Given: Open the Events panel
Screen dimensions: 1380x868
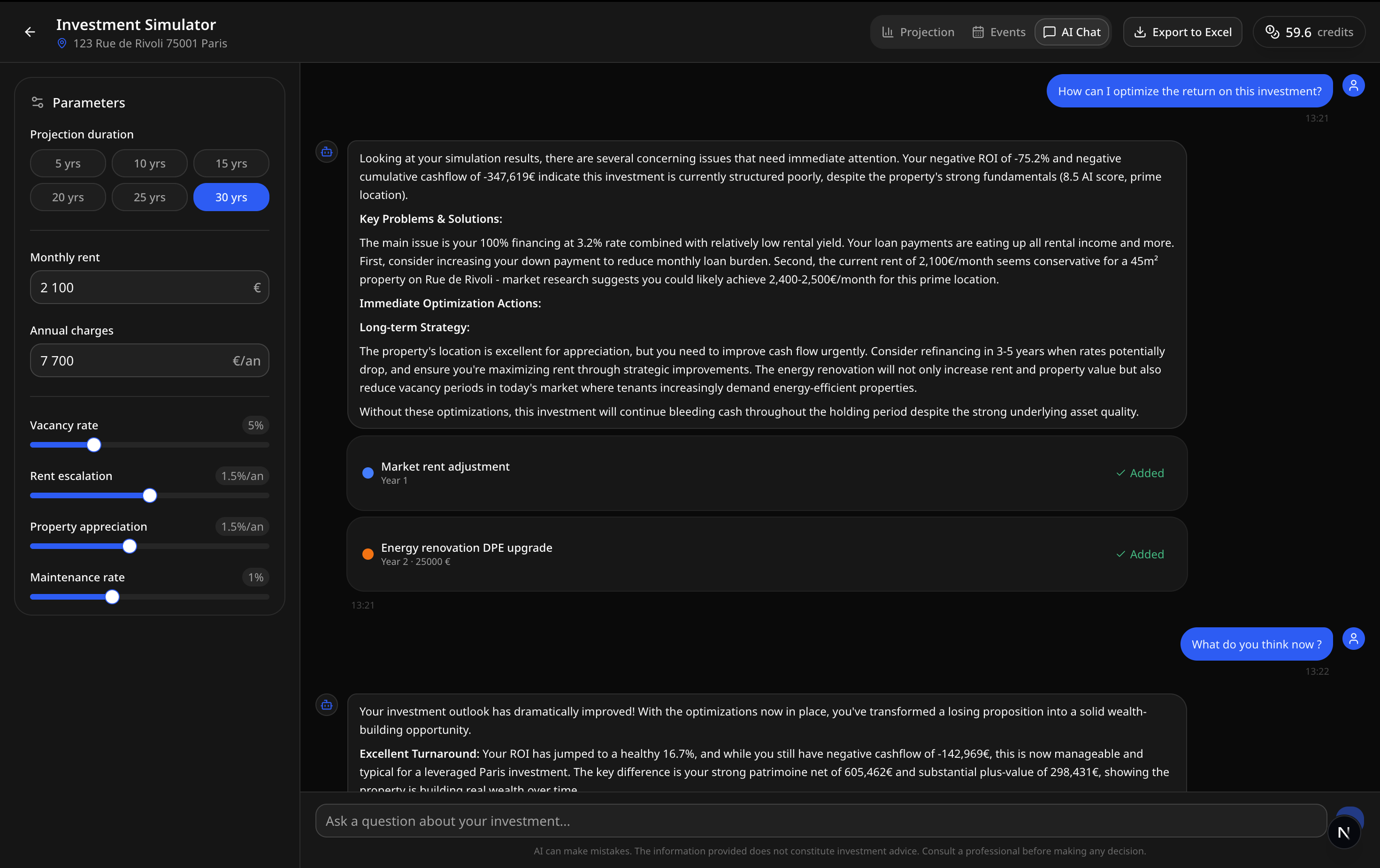Looking at the screenshot, I should [x=998, y=32].
